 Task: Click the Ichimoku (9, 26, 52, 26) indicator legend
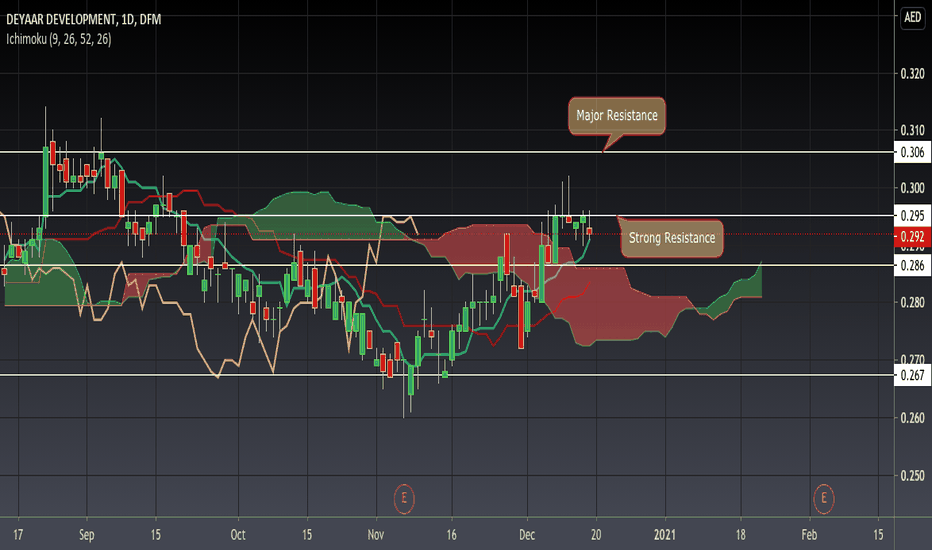click(58, 39)
